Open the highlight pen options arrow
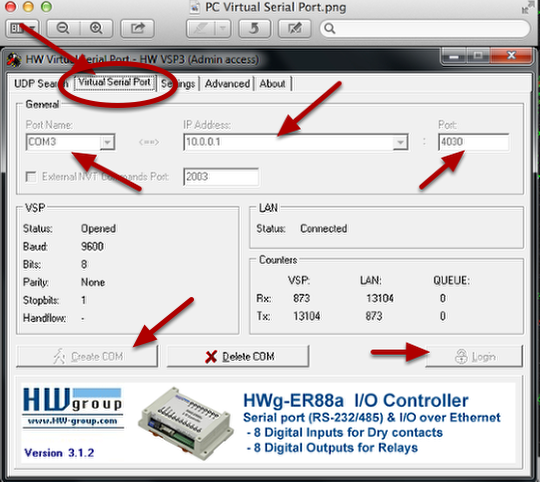The width and height of the screenshot is (540, 482). click(223, 28)
